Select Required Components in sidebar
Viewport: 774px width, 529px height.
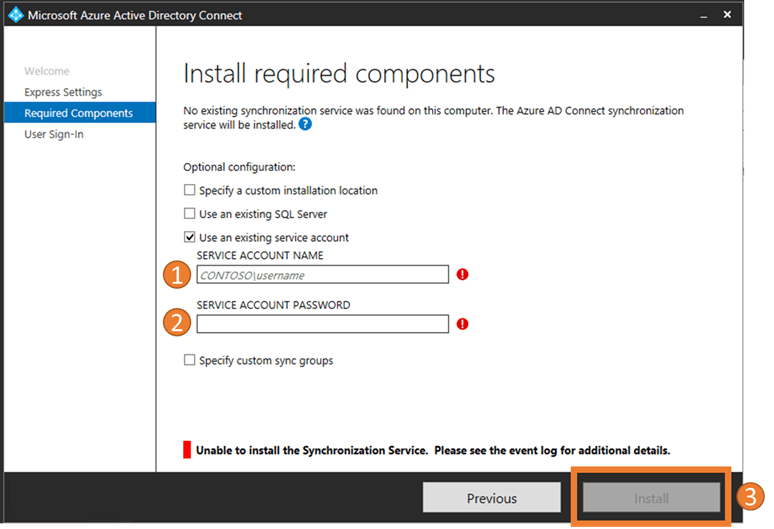pyautogui.click(x=80, y=113)
